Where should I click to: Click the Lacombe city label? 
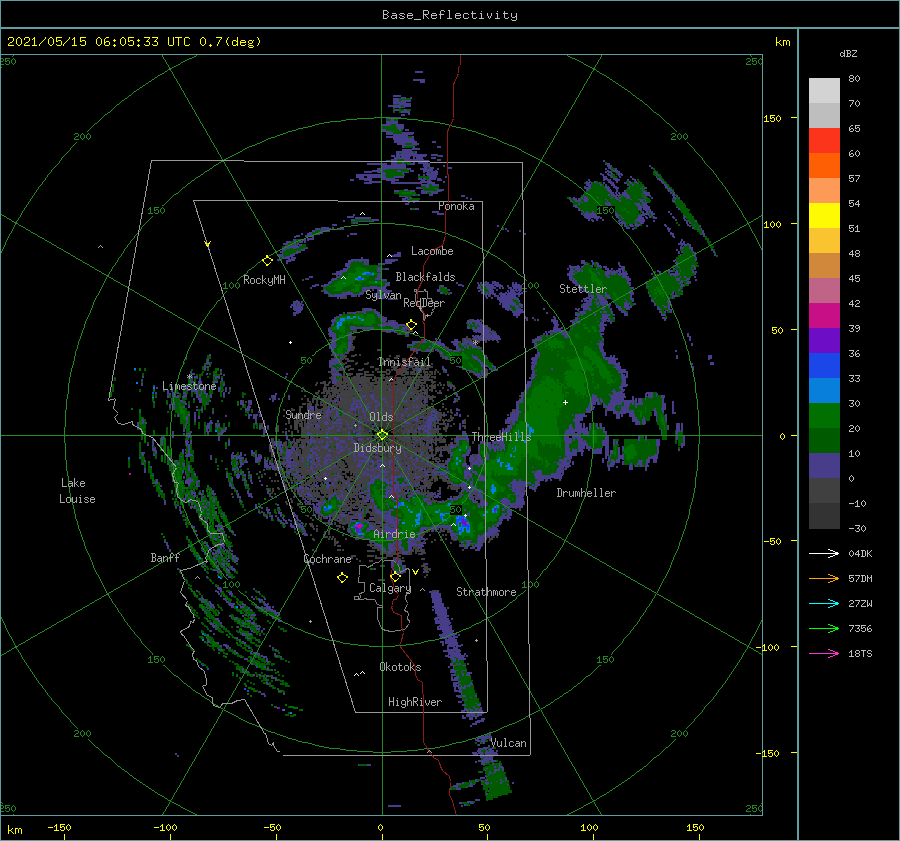click(432, 251)
